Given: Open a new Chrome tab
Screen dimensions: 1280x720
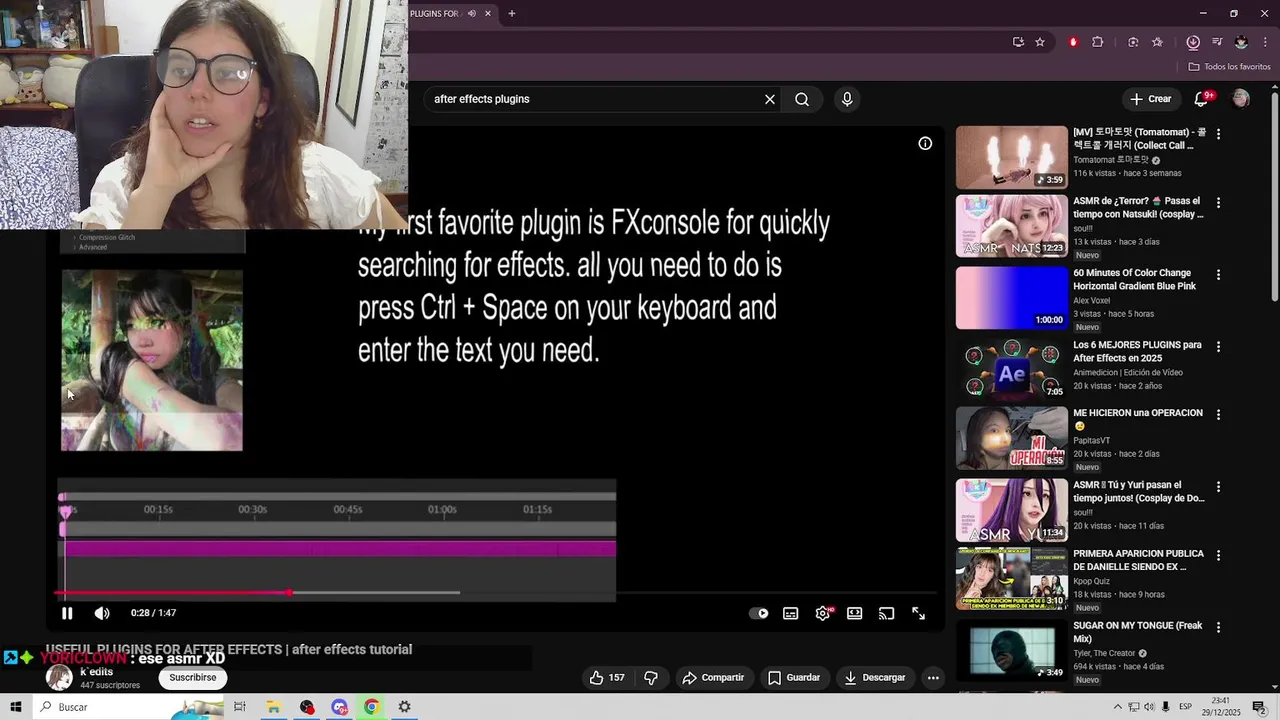Looking at the screenshot, I should (512, 14).
